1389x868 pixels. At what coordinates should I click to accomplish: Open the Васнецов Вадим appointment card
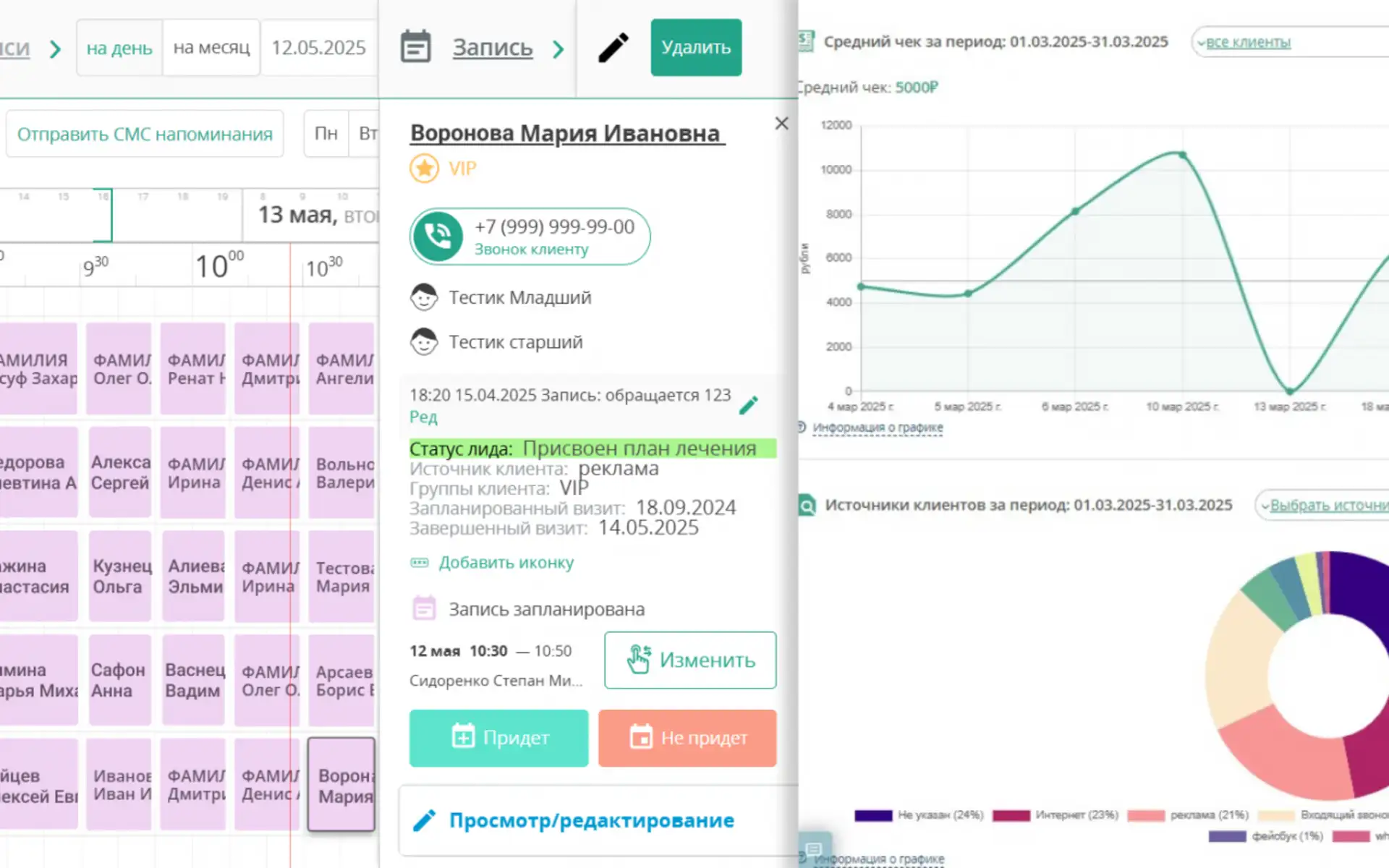pos(194,680)
